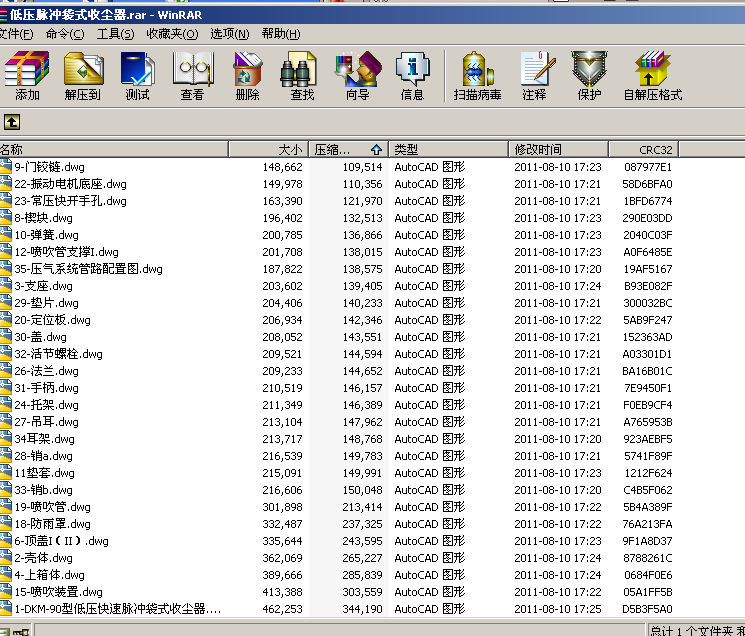Click file icon of 10-弹簧.dwg row
This screenshot has width=745, height=636.
(6, 235)
